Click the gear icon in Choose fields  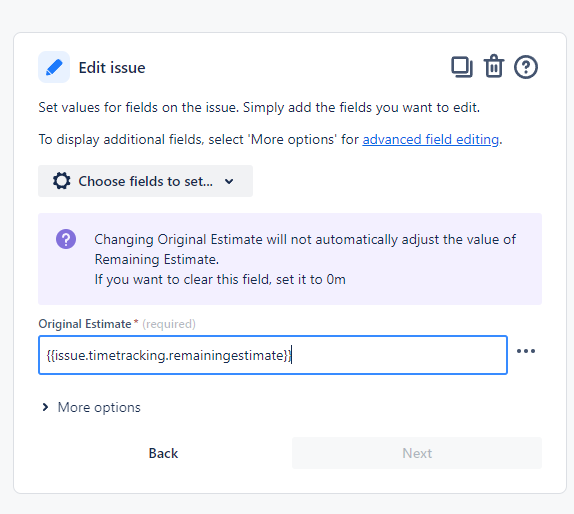coord(62,181)
